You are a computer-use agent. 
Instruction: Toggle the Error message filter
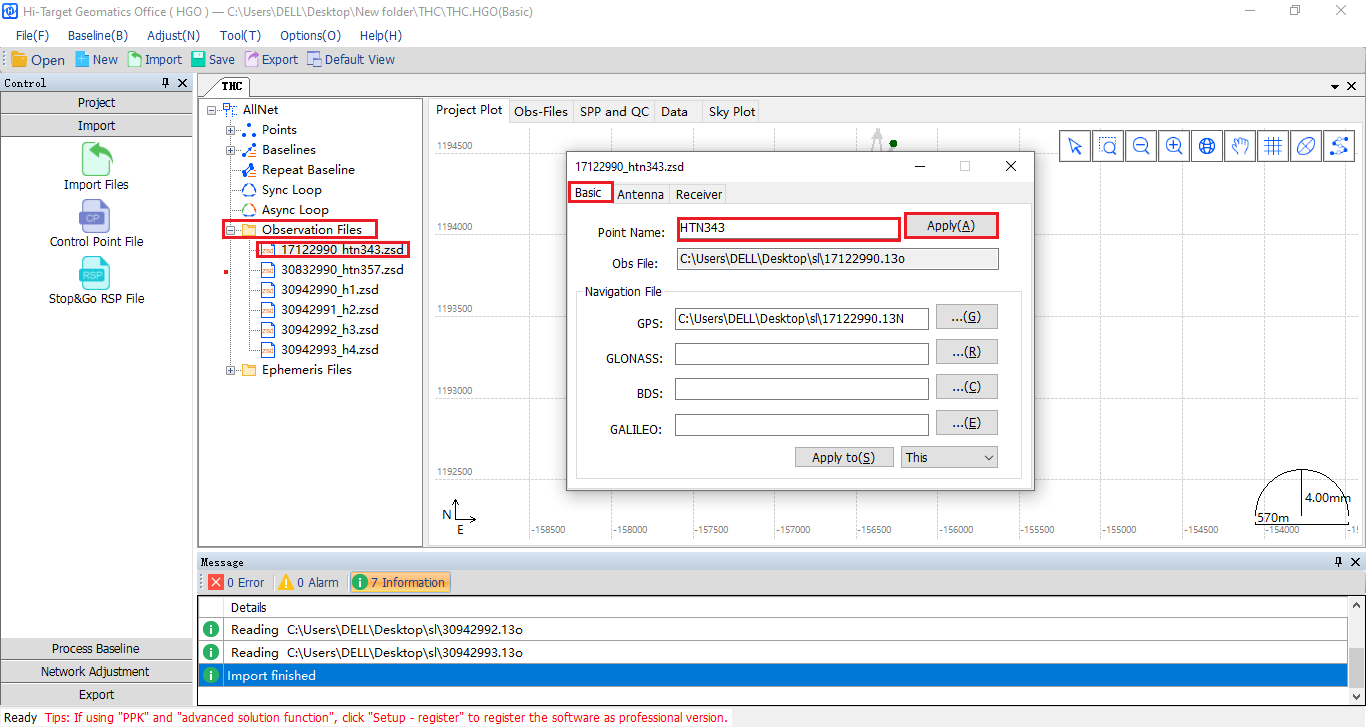pos(237,582)
